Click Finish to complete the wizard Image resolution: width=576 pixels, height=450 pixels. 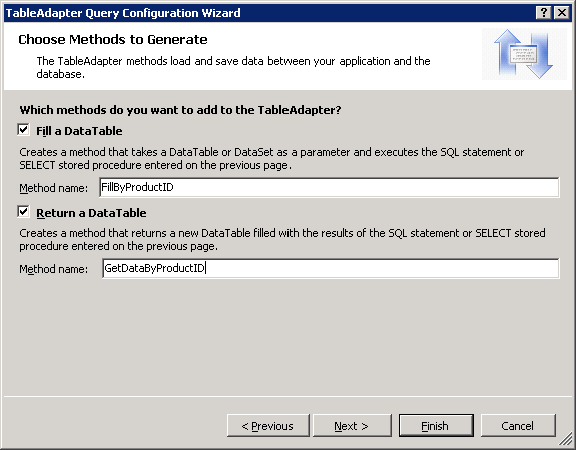436,426
